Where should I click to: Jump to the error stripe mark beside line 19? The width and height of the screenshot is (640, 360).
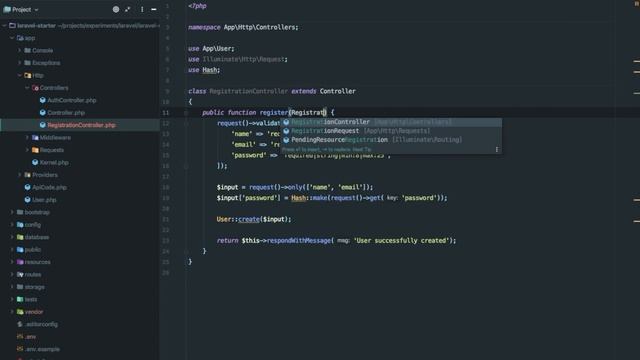[x=637, y=200]
